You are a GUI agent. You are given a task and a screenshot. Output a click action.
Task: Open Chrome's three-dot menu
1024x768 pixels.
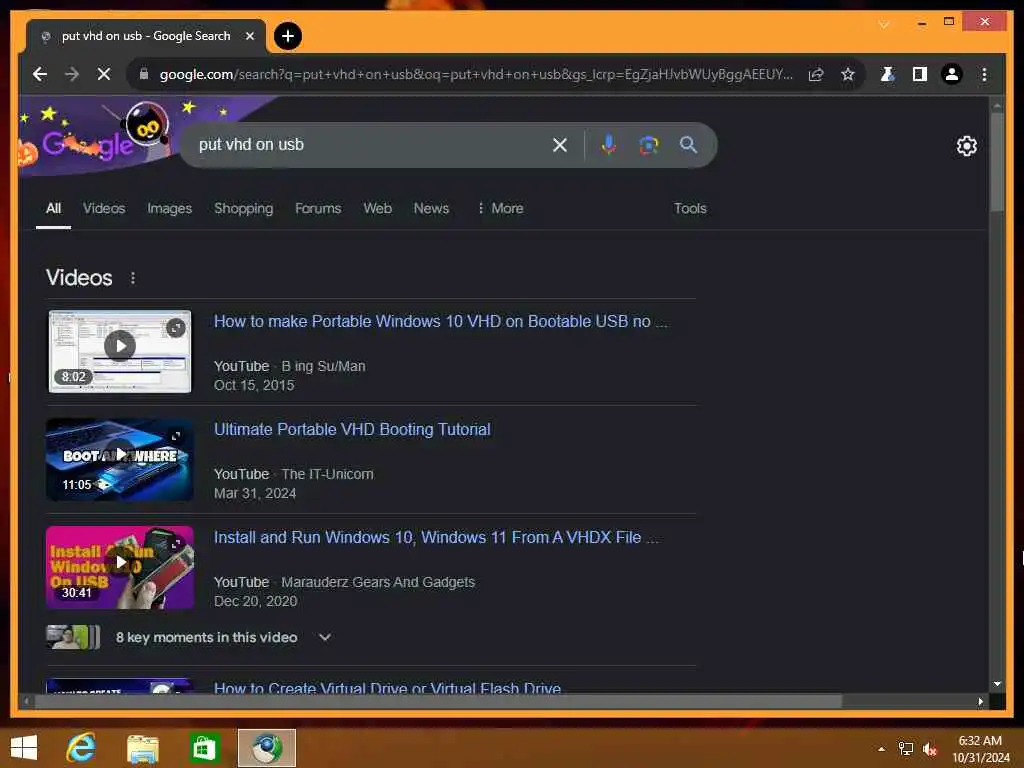tap(984, 74)
